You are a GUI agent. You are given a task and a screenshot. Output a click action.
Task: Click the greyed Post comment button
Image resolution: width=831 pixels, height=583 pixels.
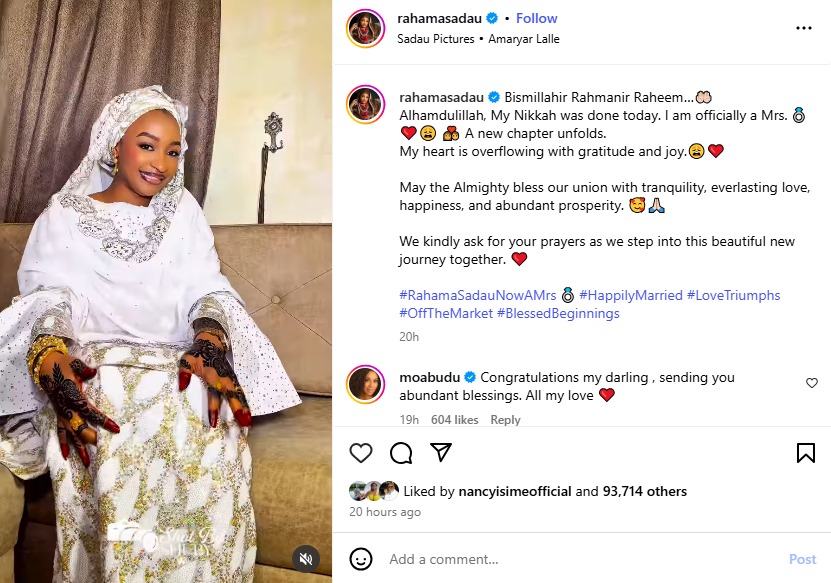(x=802, y=559)
